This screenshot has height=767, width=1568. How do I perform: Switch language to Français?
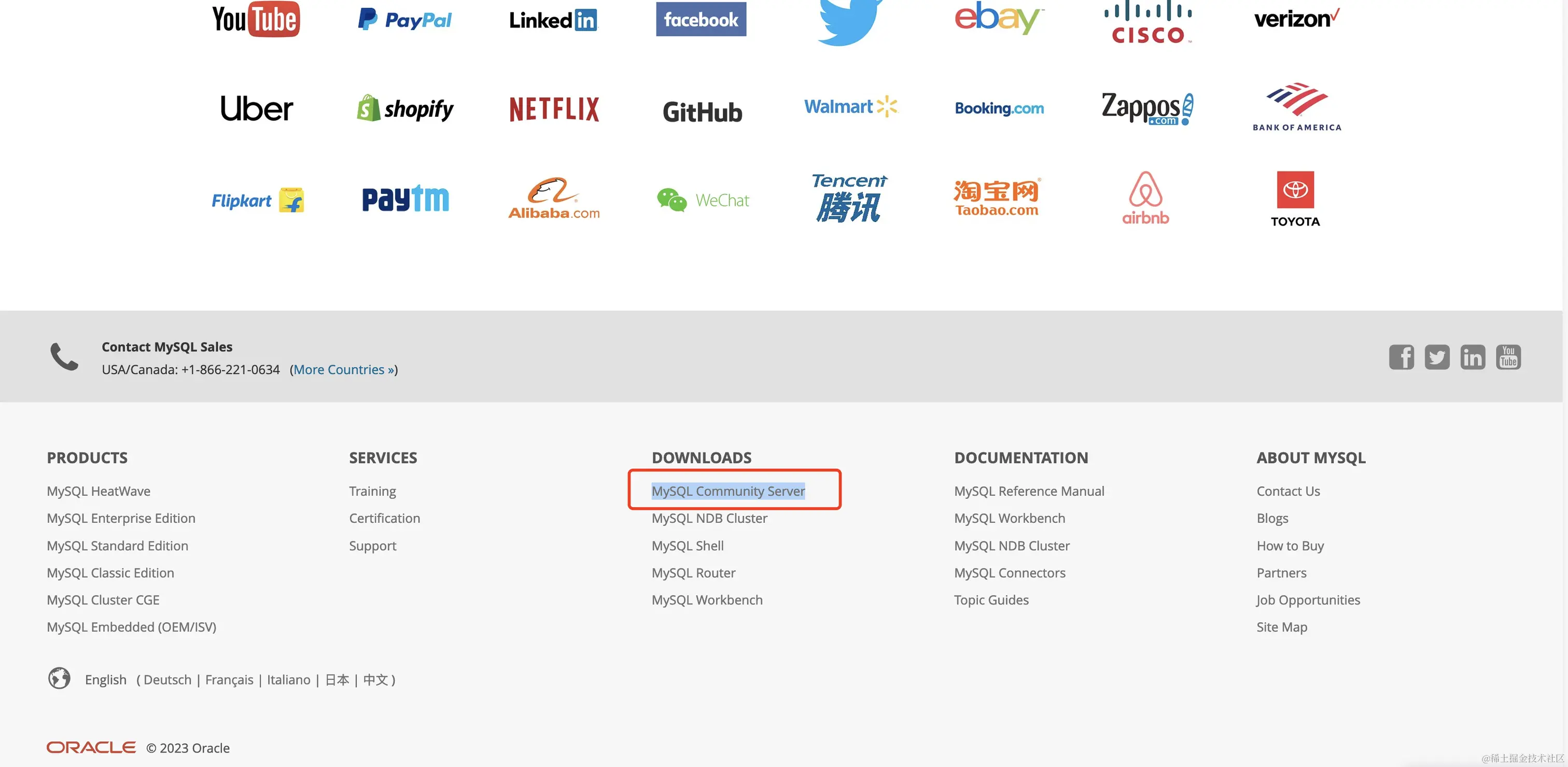[x=229, y=679]
